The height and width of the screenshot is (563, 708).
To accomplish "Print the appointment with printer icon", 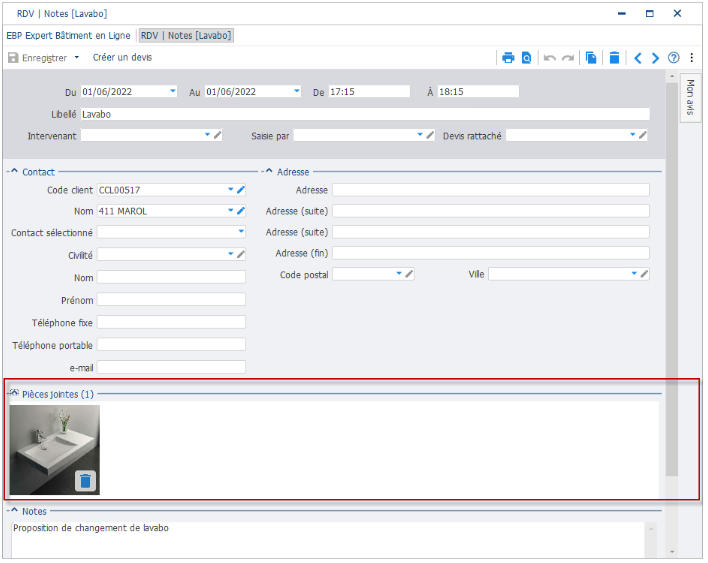I will click(x=508, y=58).
